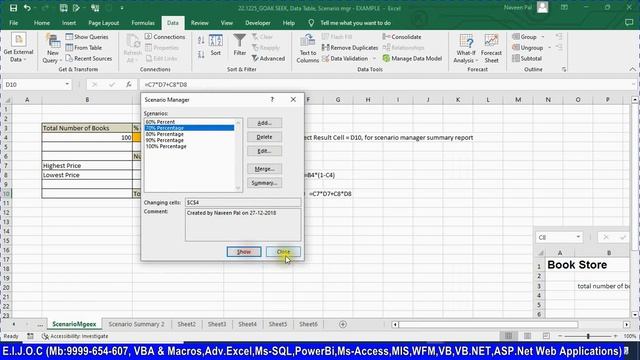This screenshot has height=360, width=640.
Task: Expand second window's Name Box dropdown
Action: [578, 237]
